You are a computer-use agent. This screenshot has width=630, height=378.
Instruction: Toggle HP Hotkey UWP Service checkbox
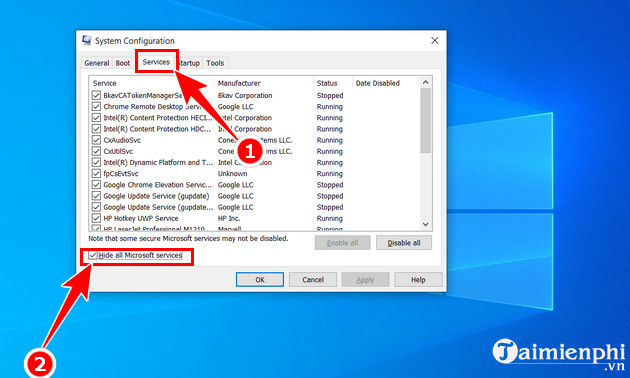point(96,219)
